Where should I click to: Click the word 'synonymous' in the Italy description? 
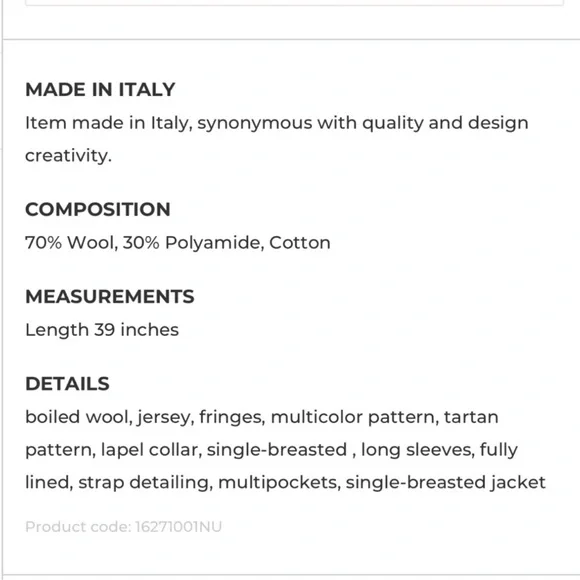[255, 124]
